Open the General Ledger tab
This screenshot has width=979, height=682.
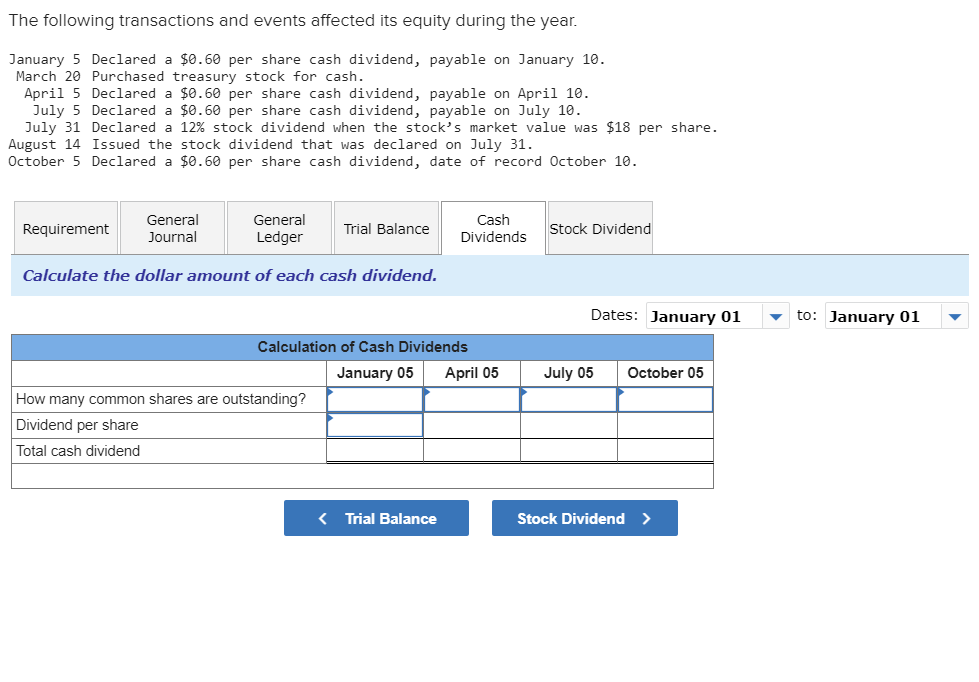click(278, 228)
